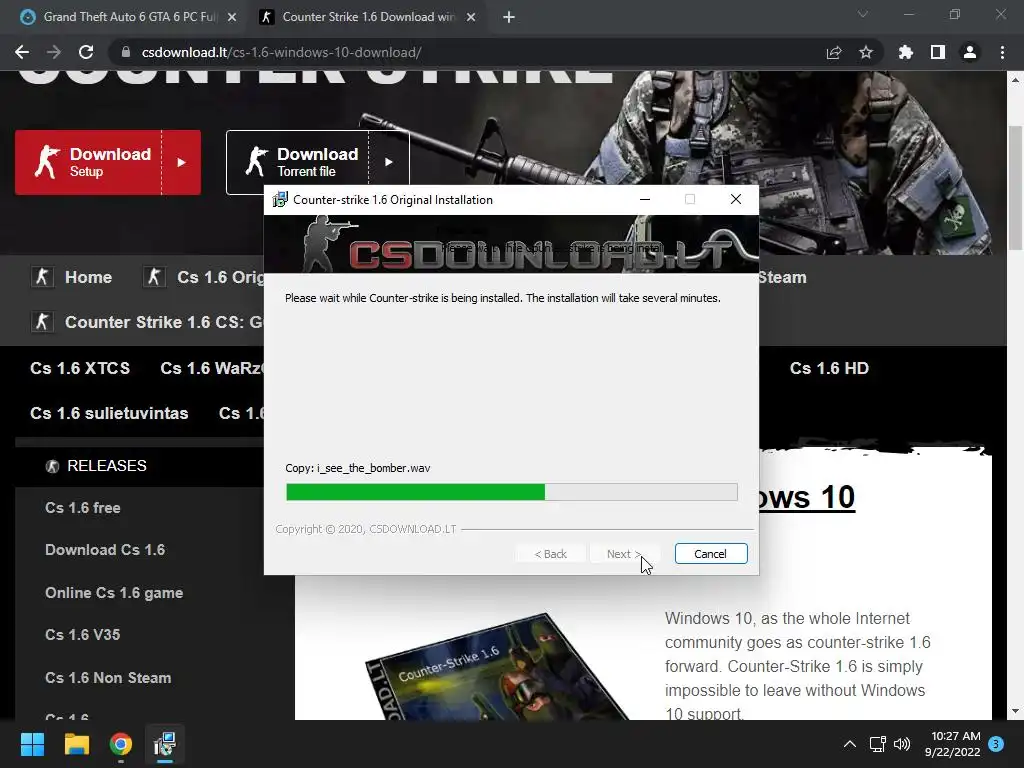Click the arrow on the Download Torrent file button

tap(389, 162)
